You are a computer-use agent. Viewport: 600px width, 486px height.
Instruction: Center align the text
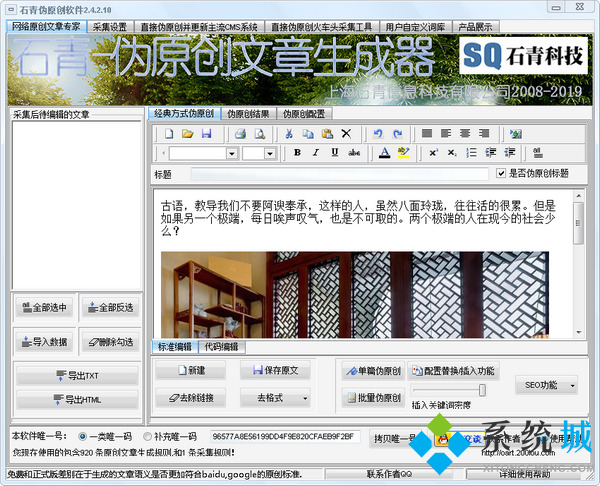[465, 133]
